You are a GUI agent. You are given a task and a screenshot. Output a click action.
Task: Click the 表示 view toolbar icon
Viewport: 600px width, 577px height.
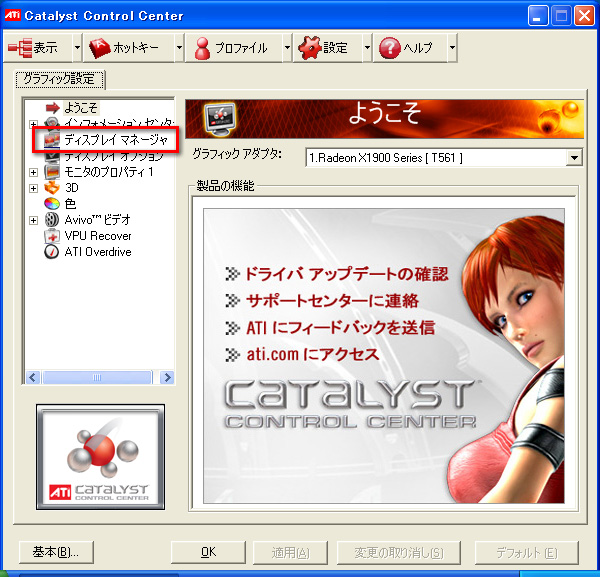(x=20, y=48)
